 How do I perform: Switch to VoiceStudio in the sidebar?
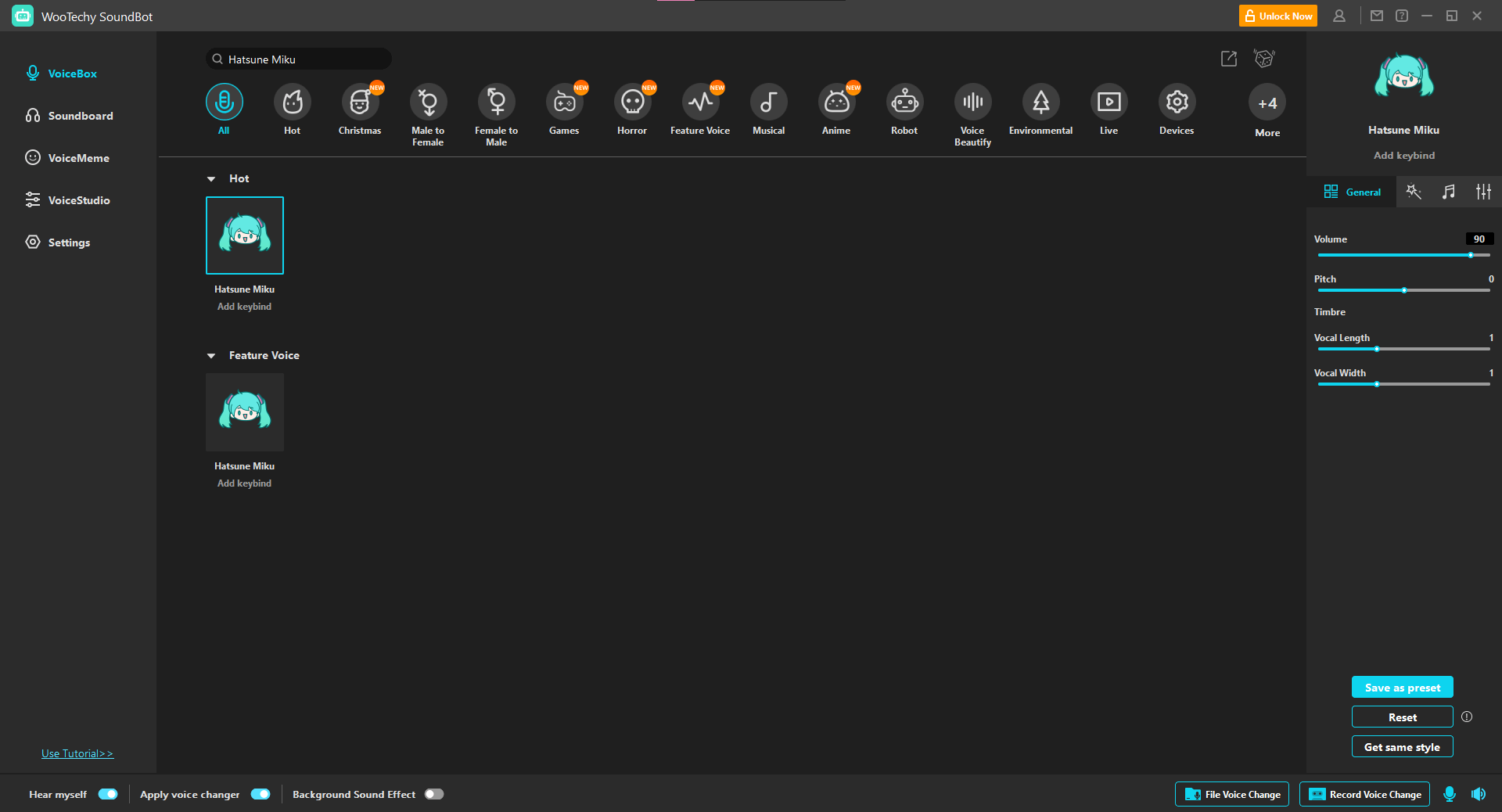(x=79, y=200)
